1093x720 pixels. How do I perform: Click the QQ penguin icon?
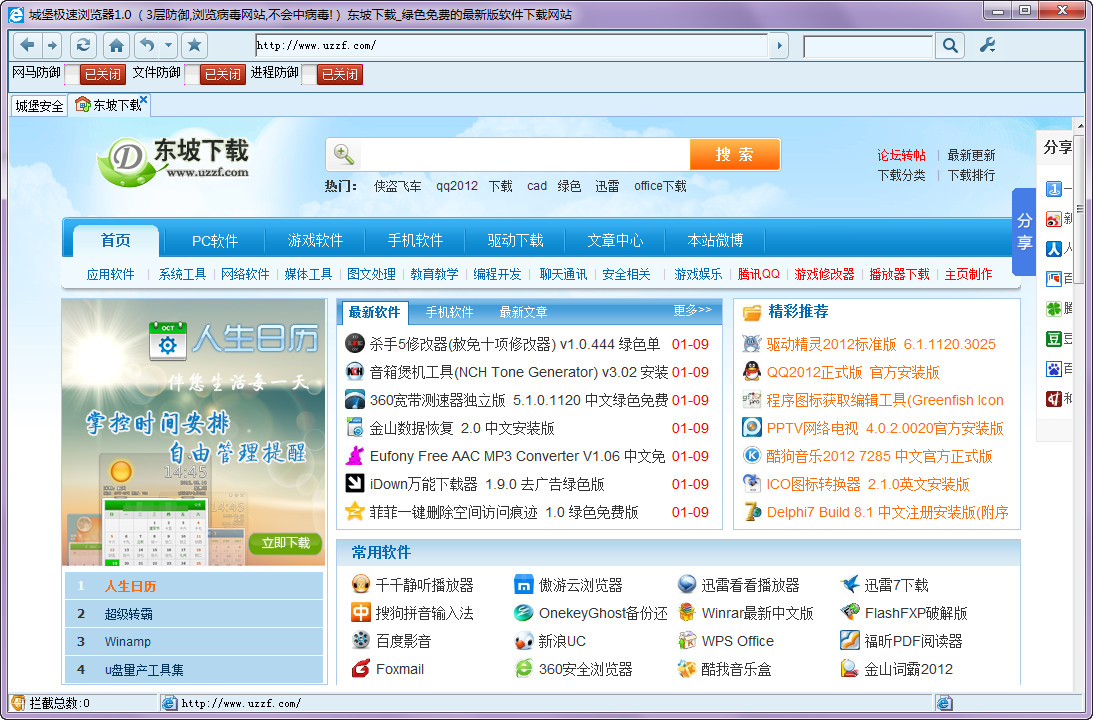pos(751,372)
